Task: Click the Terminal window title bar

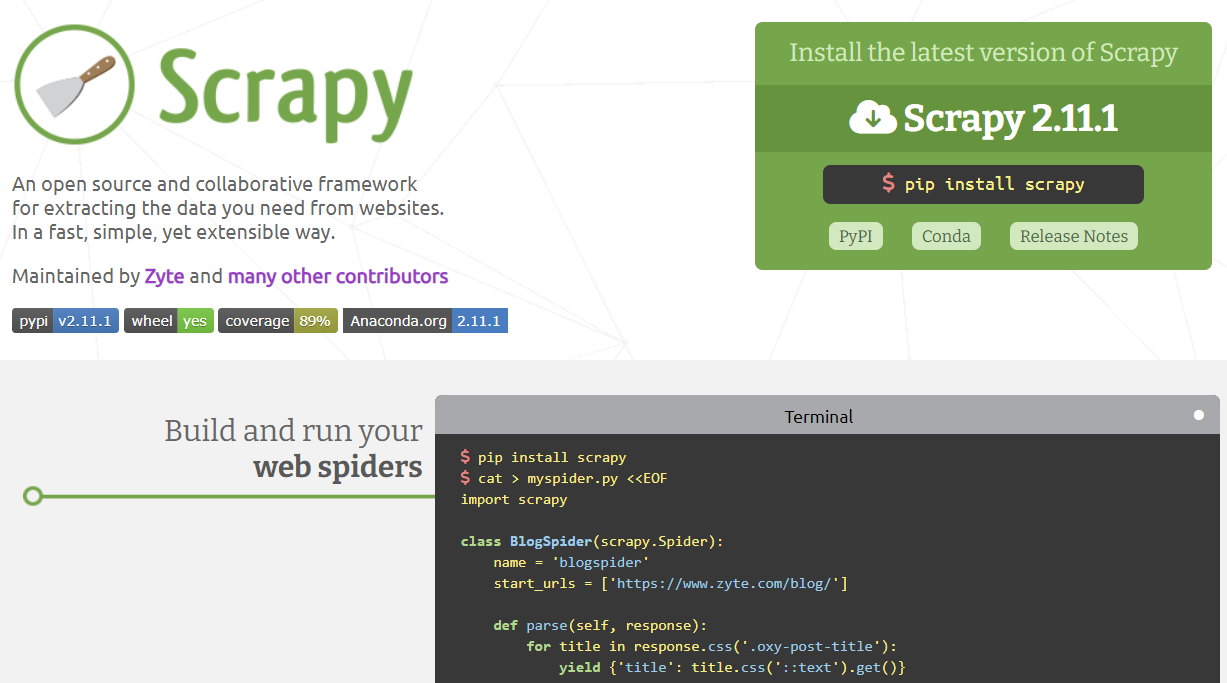Action: point(819,416)
